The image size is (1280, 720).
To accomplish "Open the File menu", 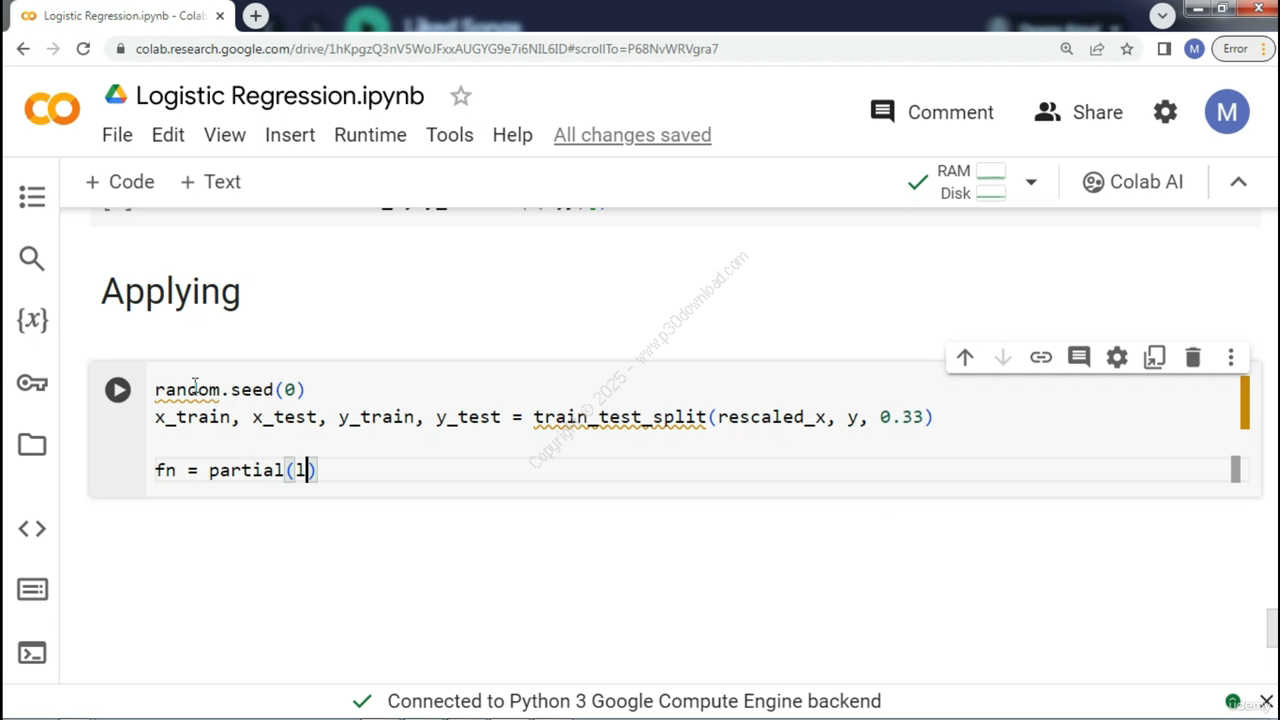I will (x=117, y=135).
